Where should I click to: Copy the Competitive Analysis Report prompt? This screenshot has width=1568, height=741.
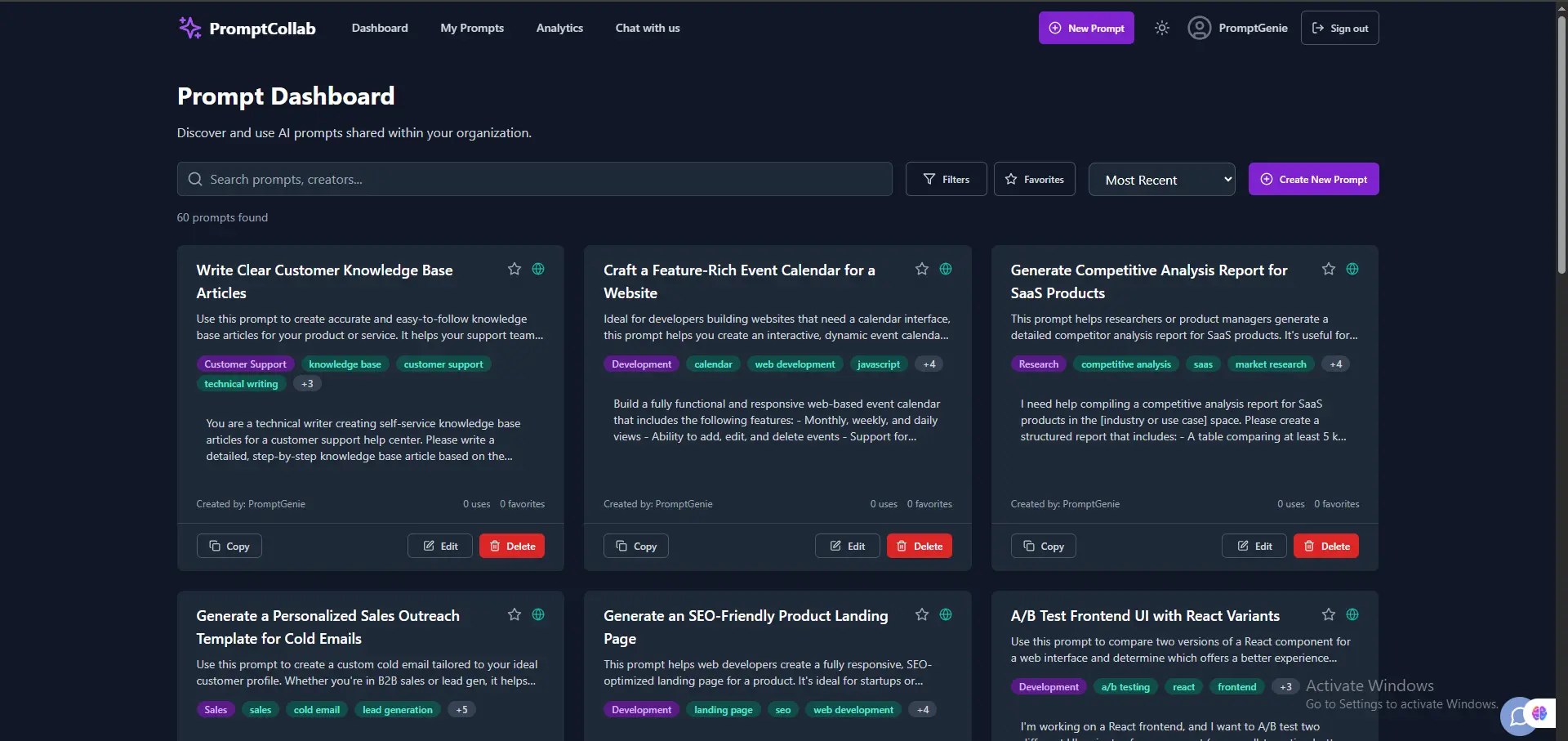(x=1043, y=546)
